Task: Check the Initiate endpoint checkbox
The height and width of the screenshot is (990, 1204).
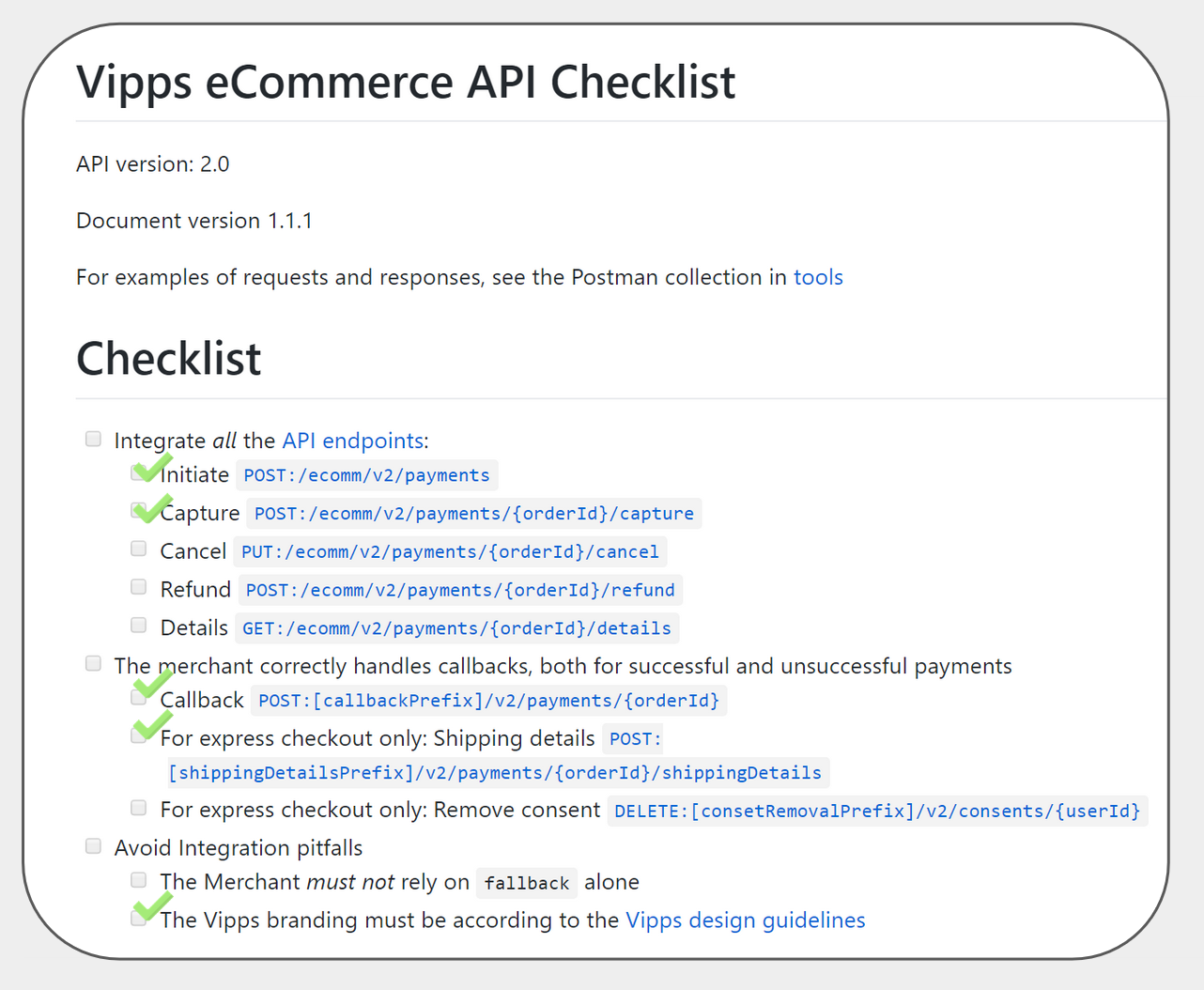Action: point(139,473)
